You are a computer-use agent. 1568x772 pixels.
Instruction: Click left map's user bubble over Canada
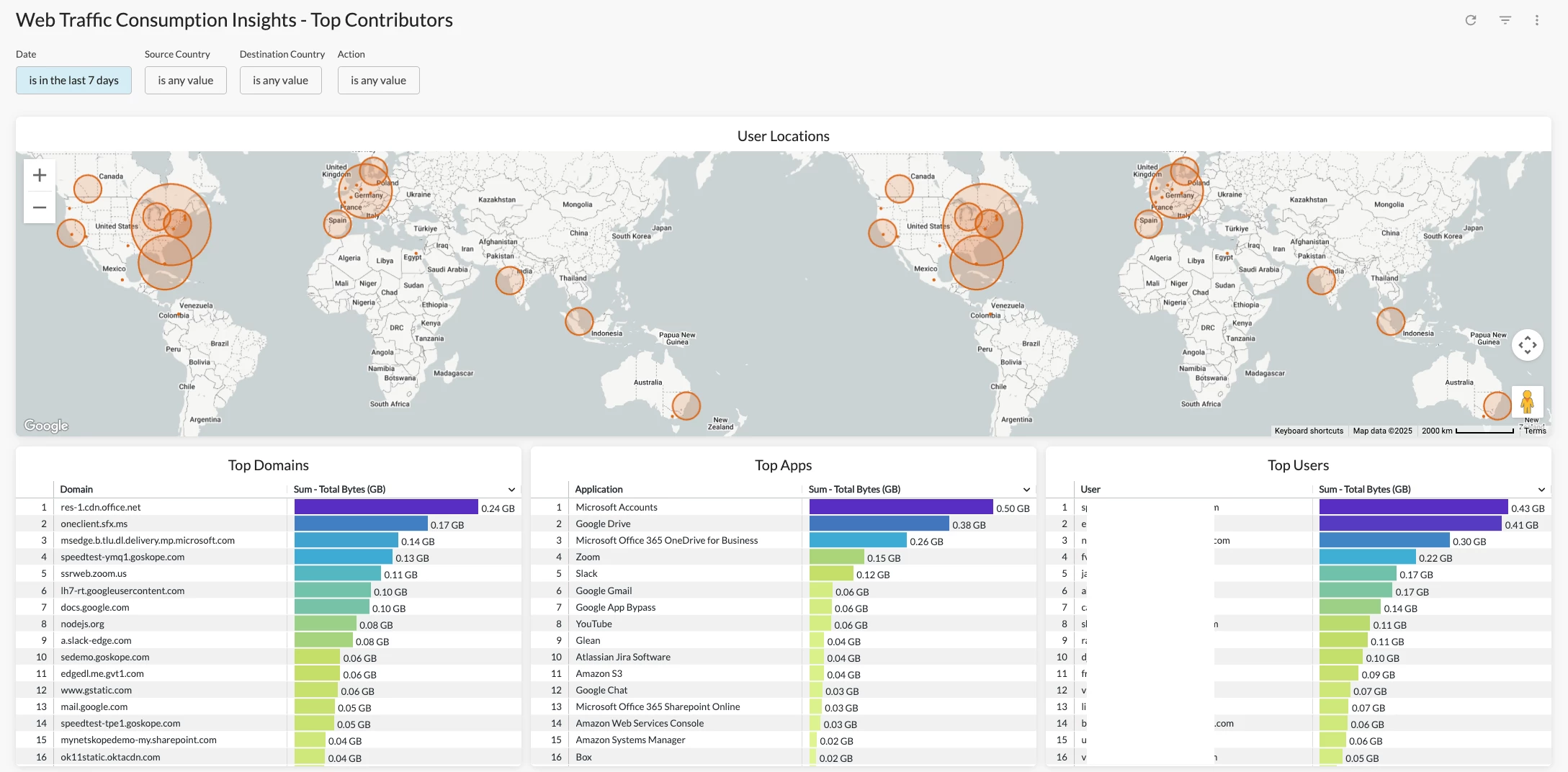click(87, 189)
